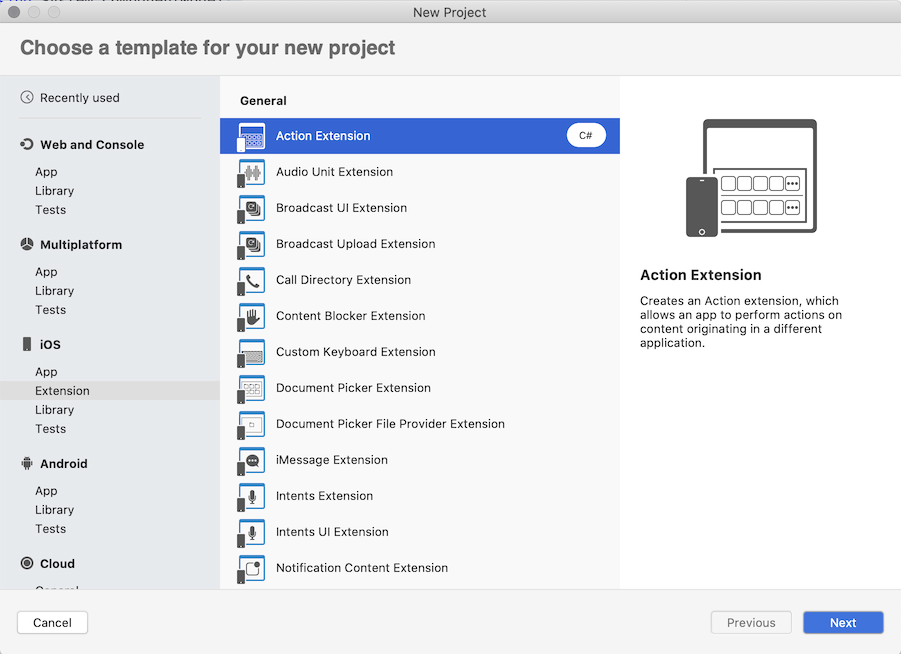Click the Web and Console category icon
Screen dimensions: 901x654
click(26, 144)
